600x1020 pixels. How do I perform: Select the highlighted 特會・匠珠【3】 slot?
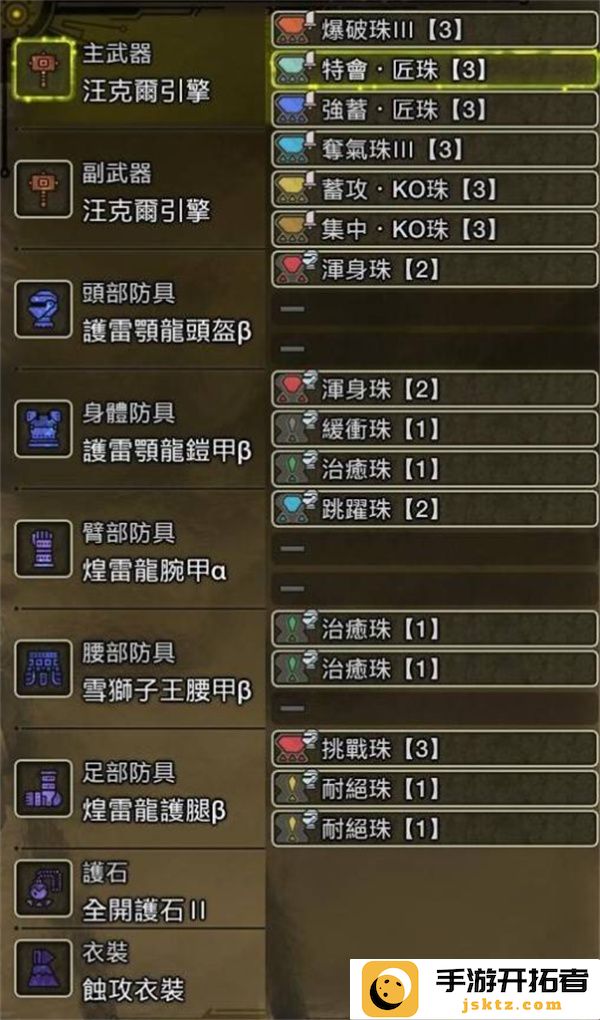coord(435,70)
